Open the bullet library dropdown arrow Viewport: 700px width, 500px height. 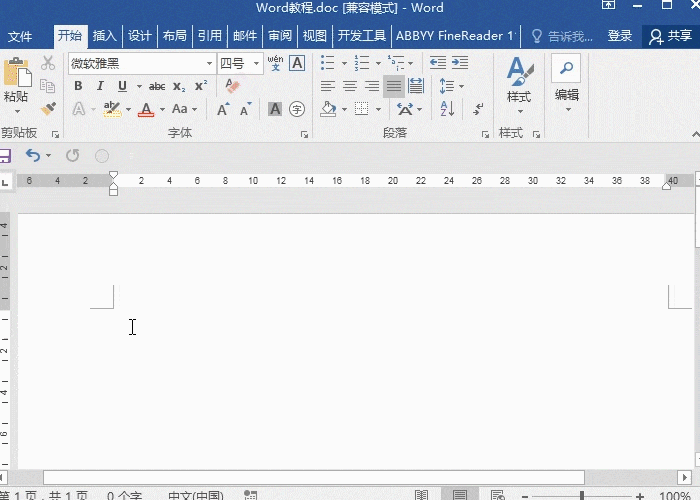tap(344, 63)
